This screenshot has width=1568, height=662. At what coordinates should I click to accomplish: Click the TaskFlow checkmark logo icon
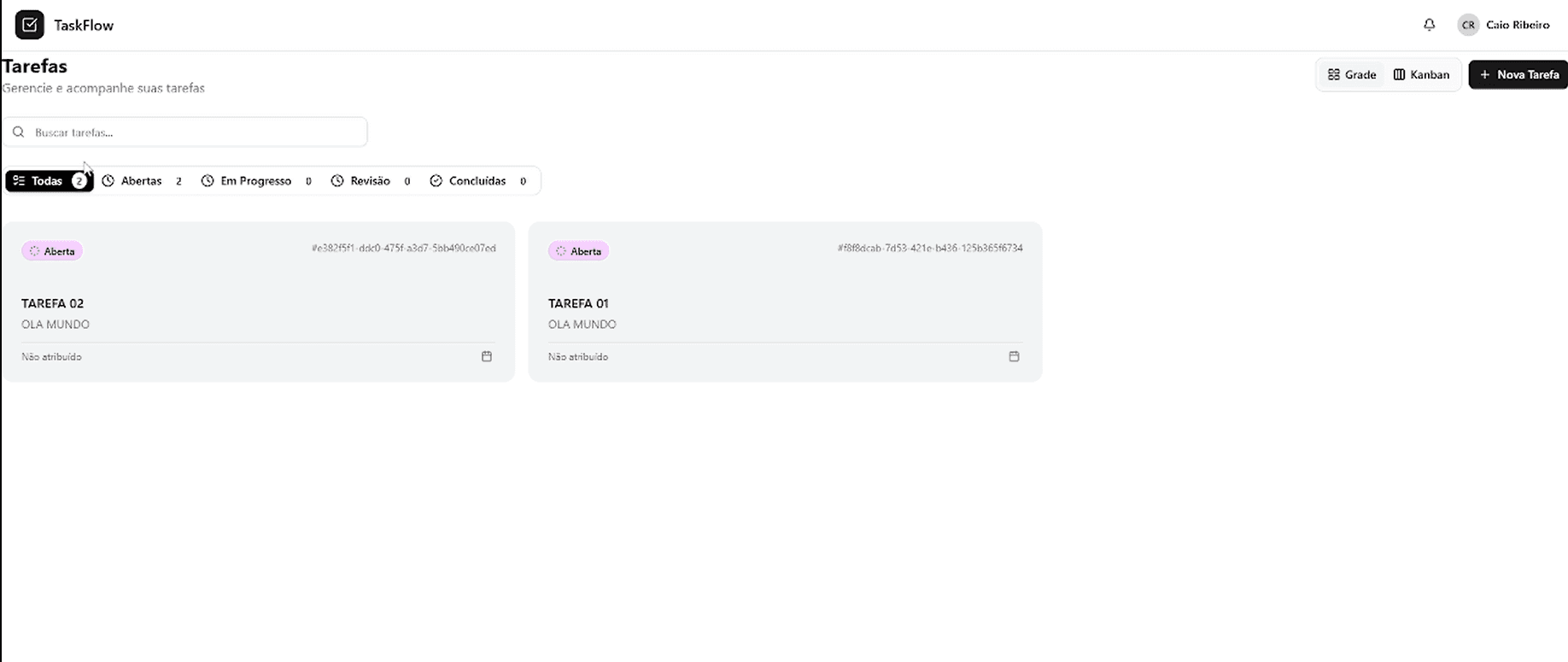[x=29, y=25]
